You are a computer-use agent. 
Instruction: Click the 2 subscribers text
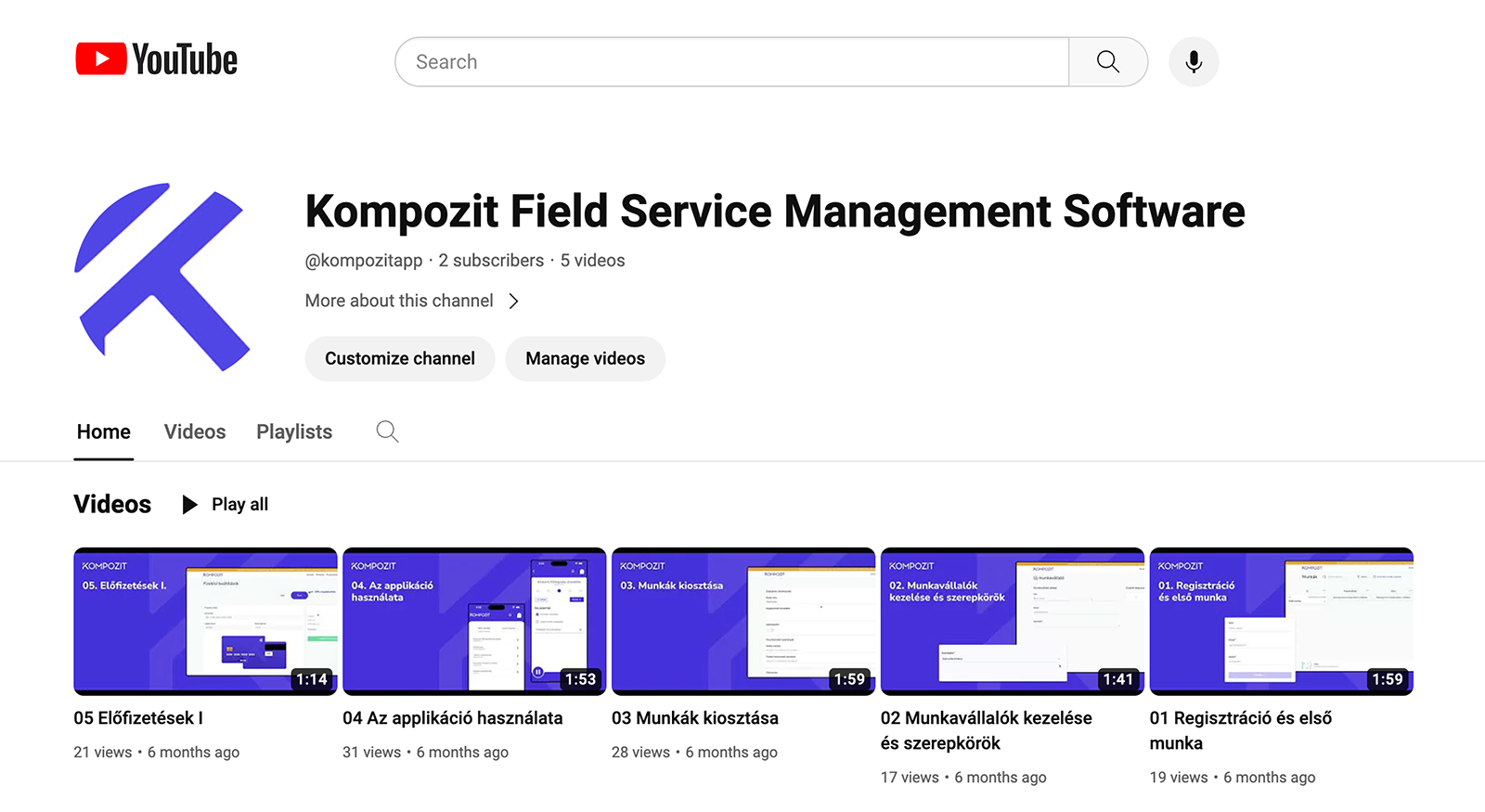pyautogui.click(x=491, y=261)
